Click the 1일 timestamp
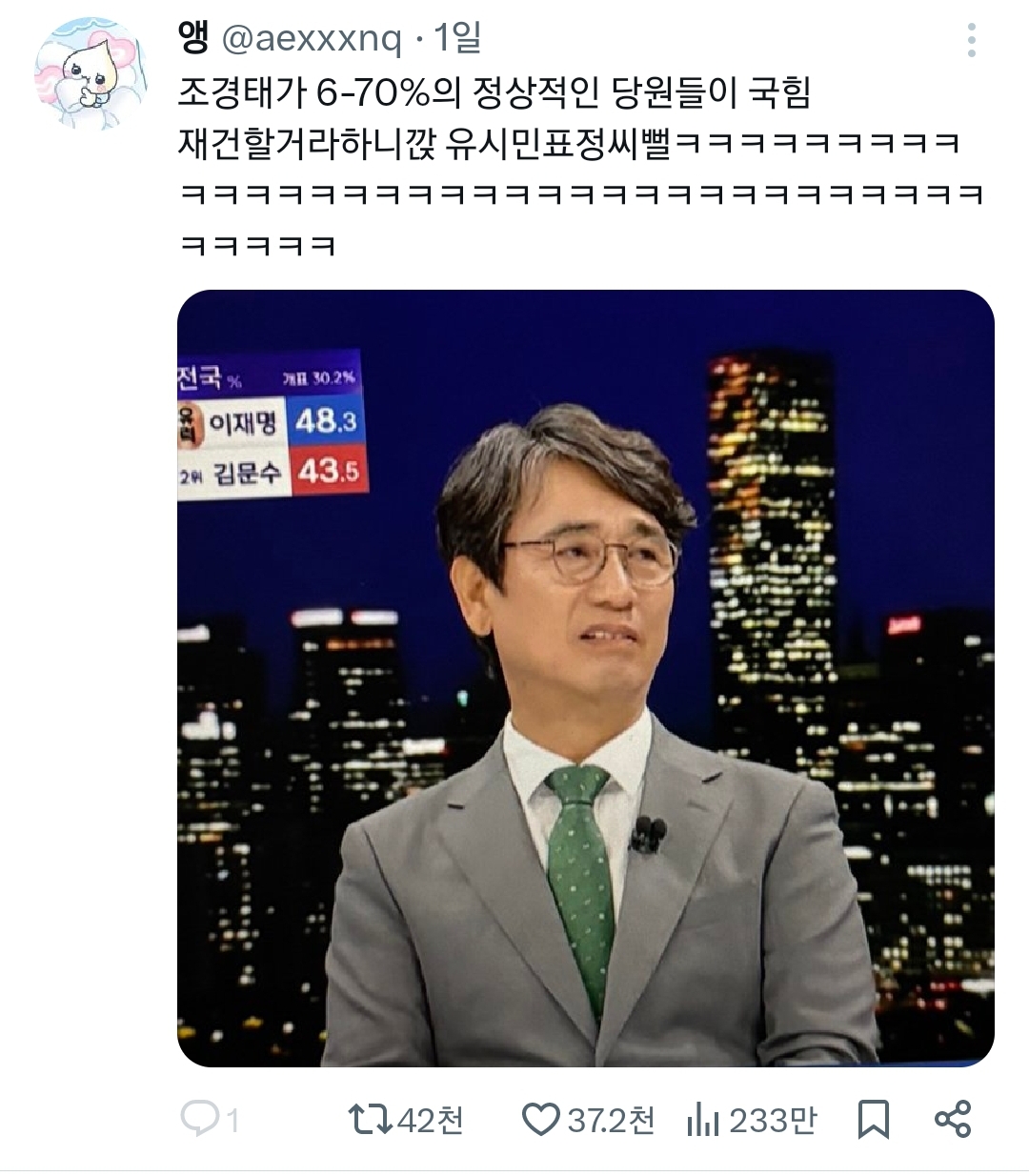 457,39
